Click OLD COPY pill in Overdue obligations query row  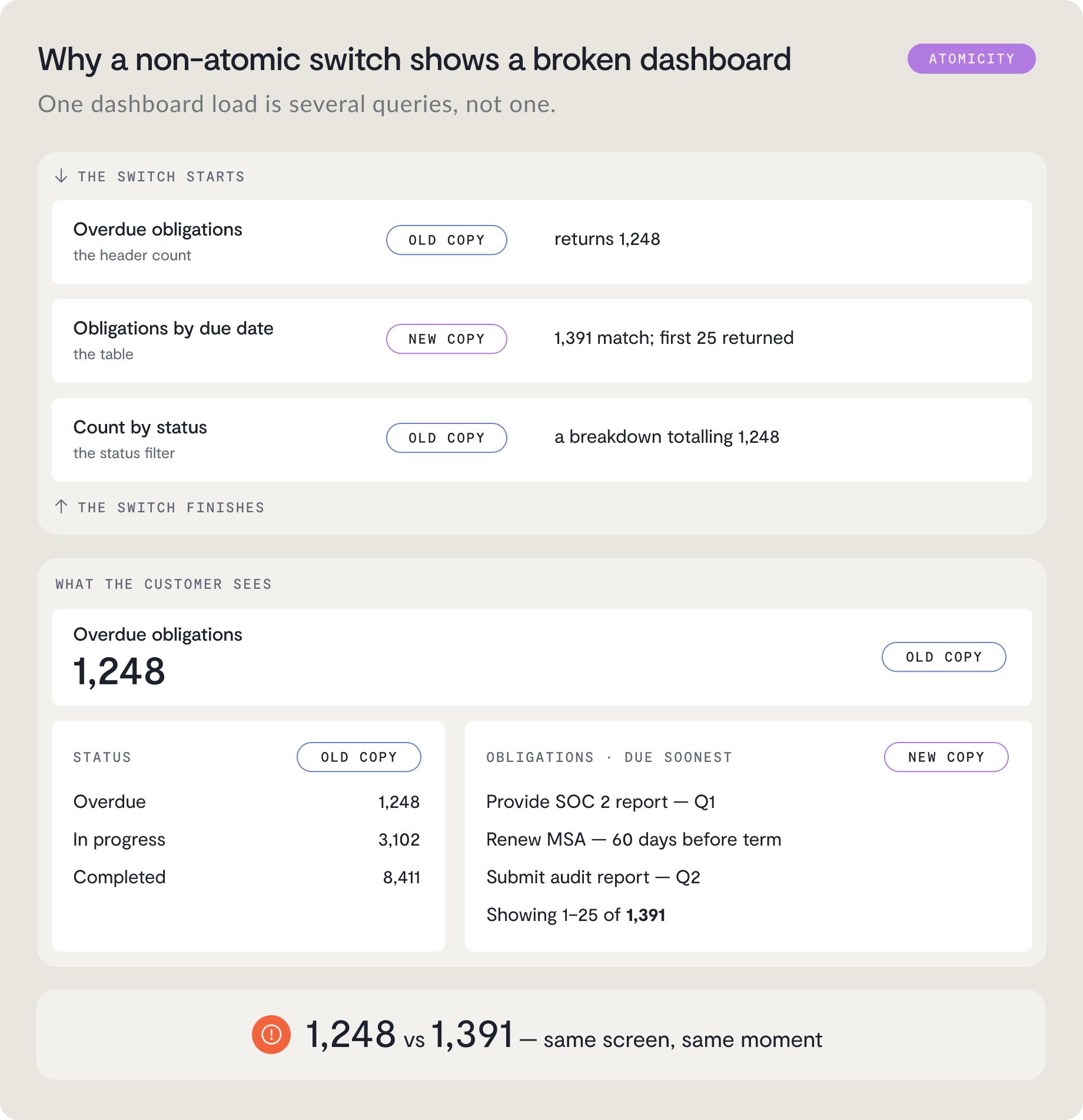(x=447, y=240)
